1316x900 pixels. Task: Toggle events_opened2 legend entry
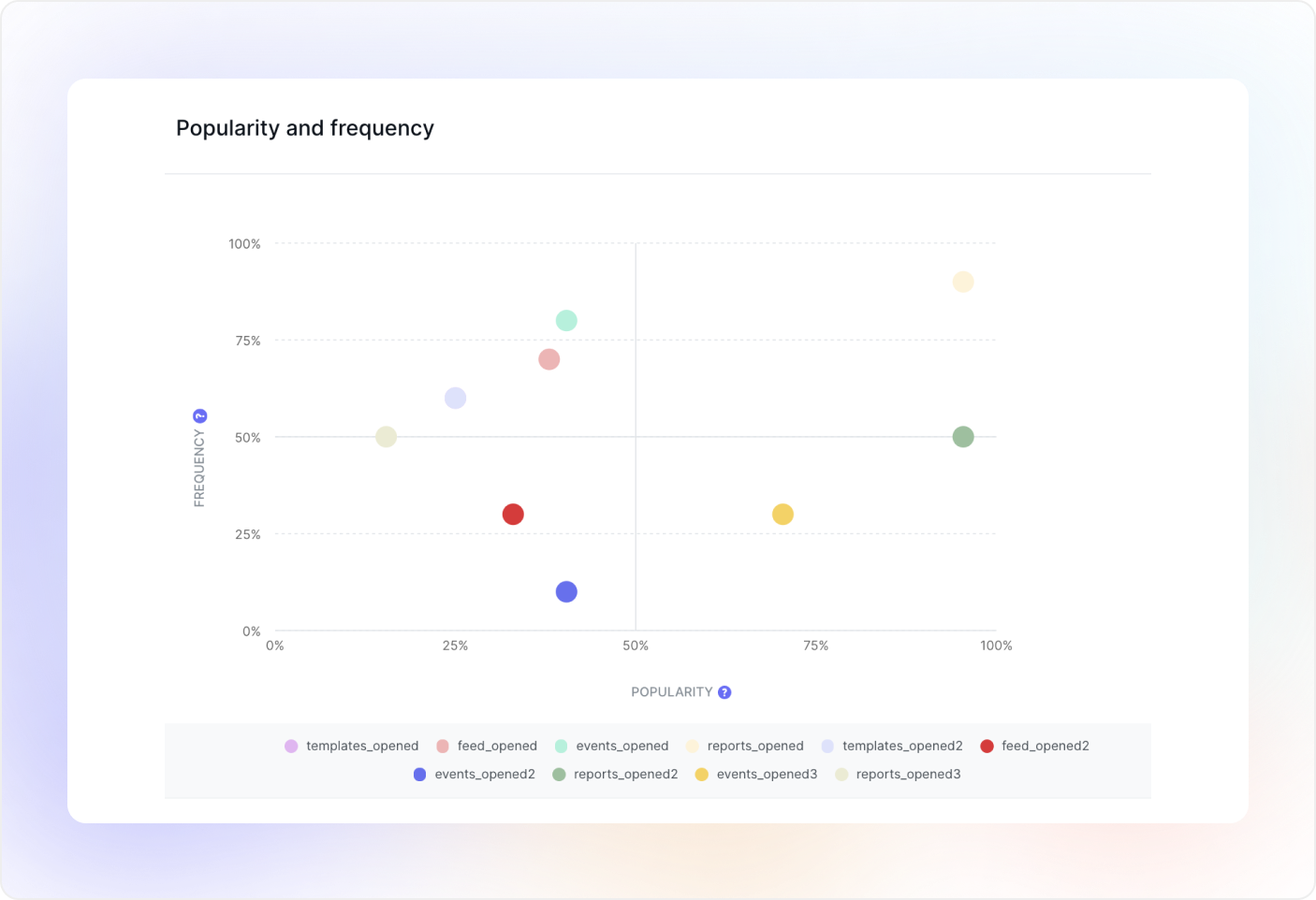coord(475,774)
